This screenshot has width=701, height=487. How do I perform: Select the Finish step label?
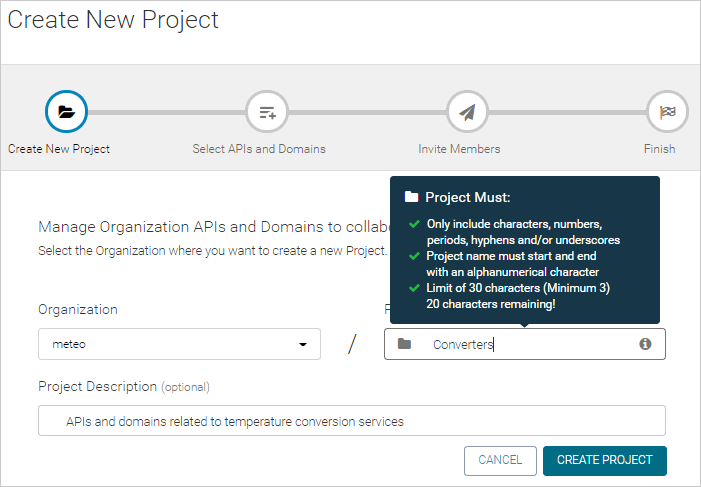(659, 149)
